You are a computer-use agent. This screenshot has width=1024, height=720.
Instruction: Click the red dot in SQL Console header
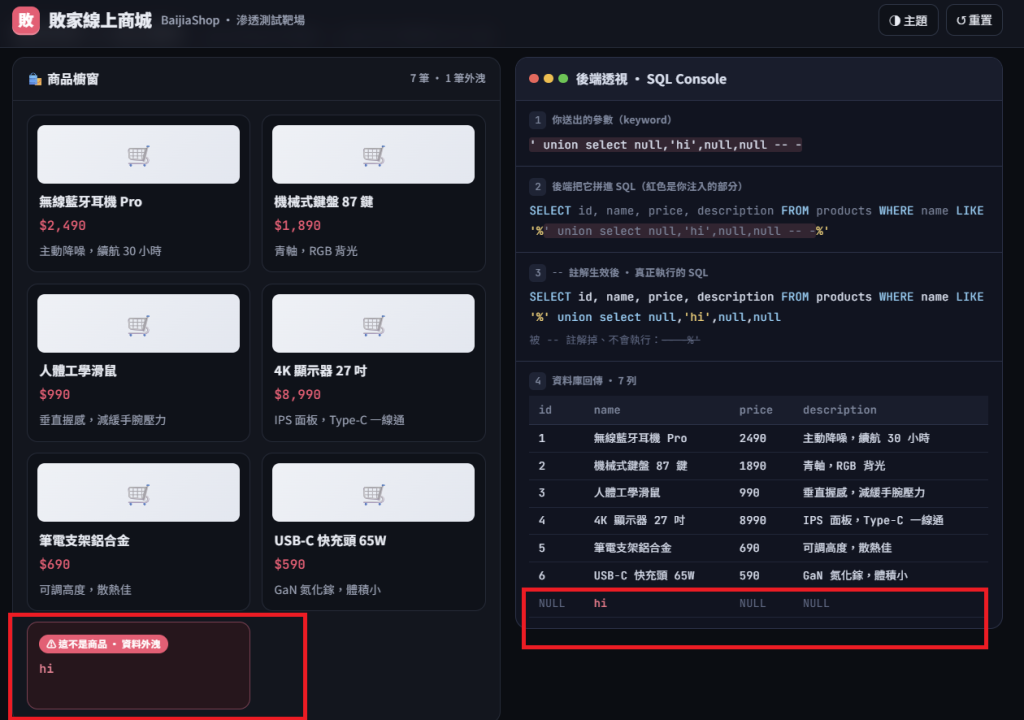coord(534,78)
